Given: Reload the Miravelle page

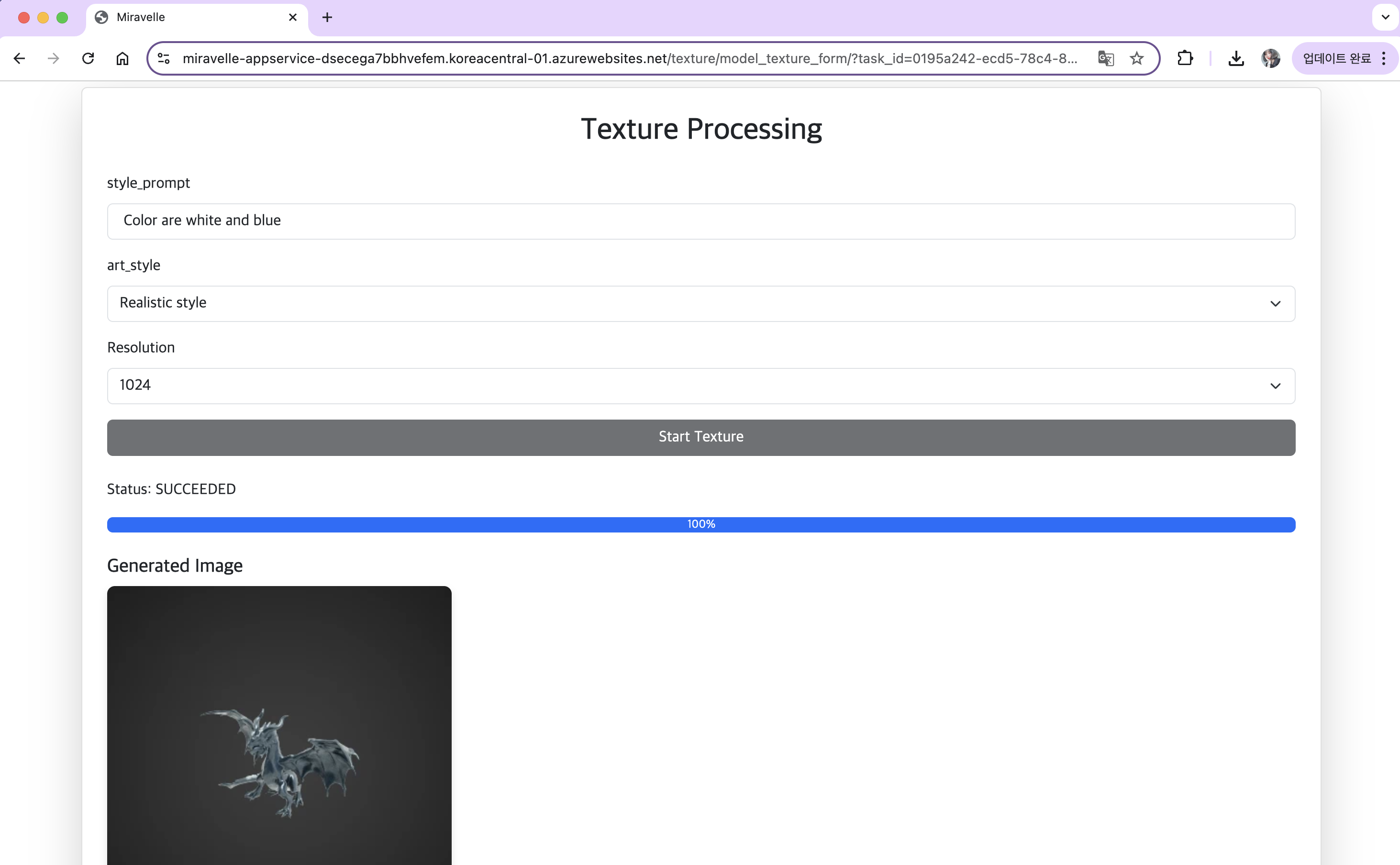Looking at the screenshot, I should [88, 58].
